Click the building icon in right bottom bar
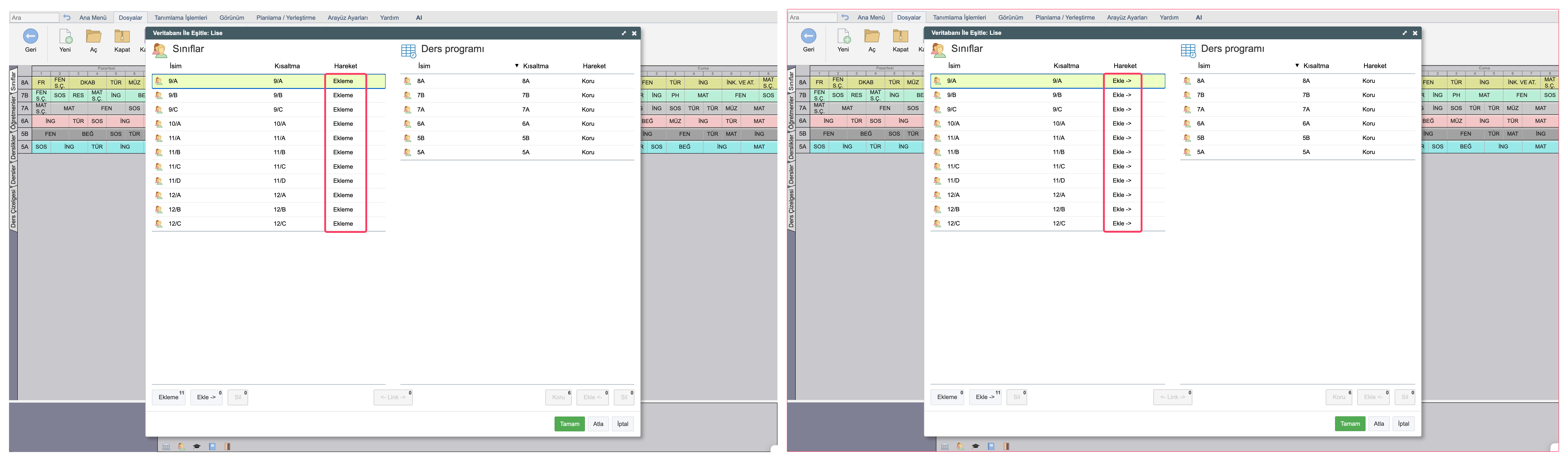The image size is (1568, 461). tap(945, 446)
